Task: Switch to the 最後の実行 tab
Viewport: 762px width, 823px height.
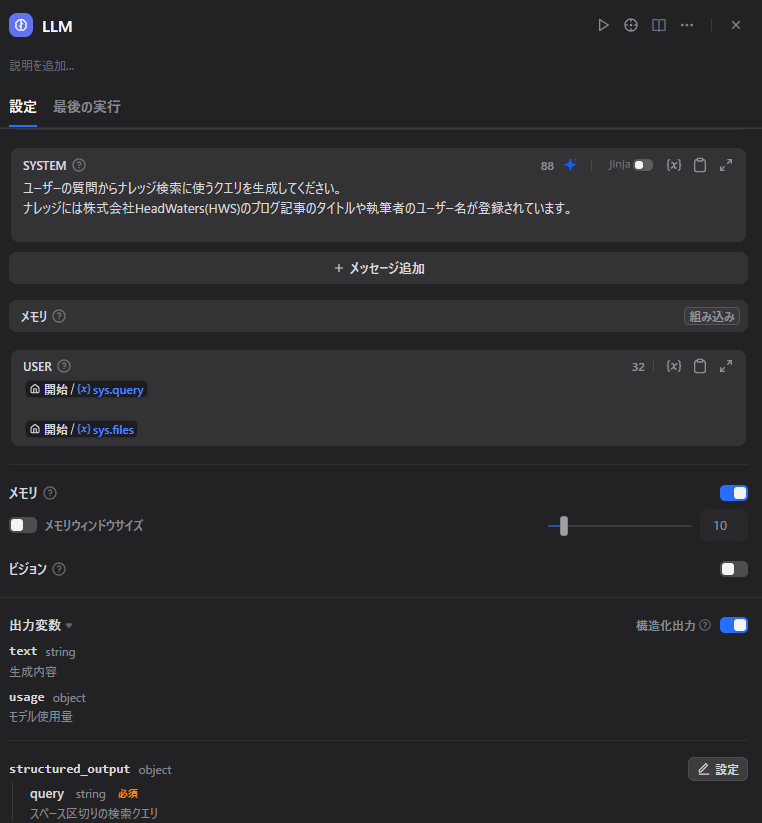Action: click(x=87, y=107)
